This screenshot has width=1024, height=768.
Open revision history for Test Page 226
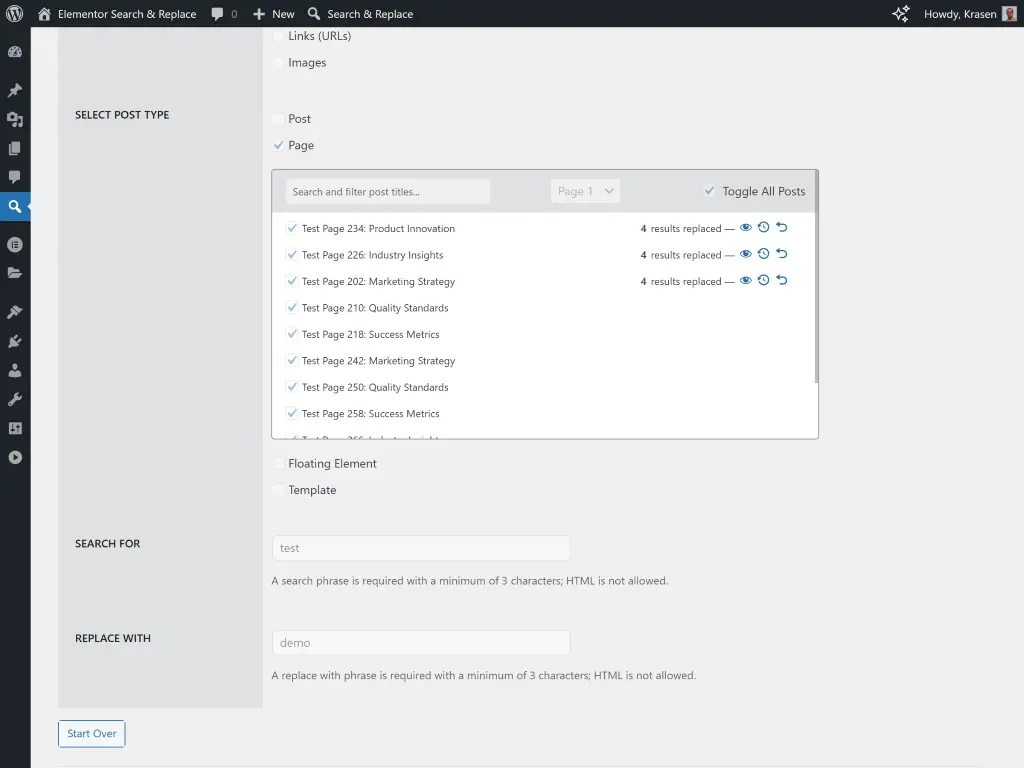[x=763, y=254]
